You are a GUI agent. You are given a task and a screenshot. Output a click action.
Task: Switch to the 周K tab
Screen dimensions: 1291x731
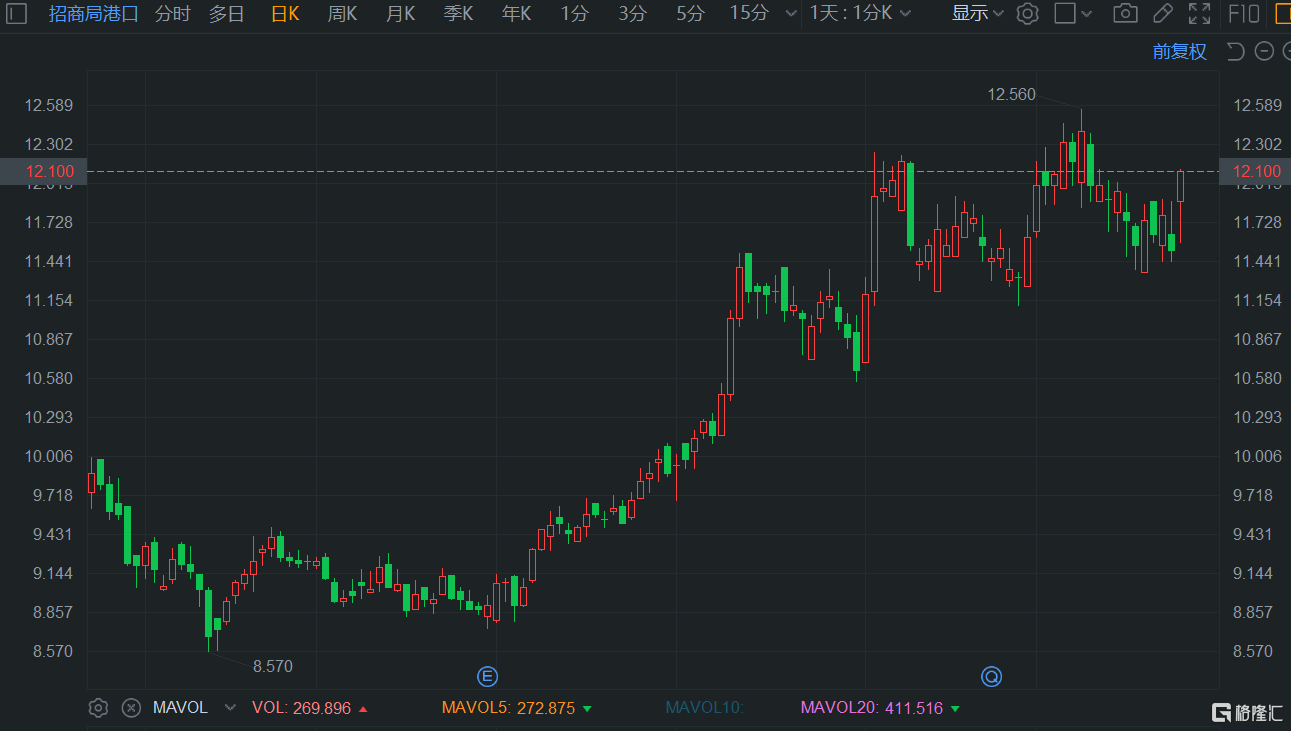click(342, 14)
